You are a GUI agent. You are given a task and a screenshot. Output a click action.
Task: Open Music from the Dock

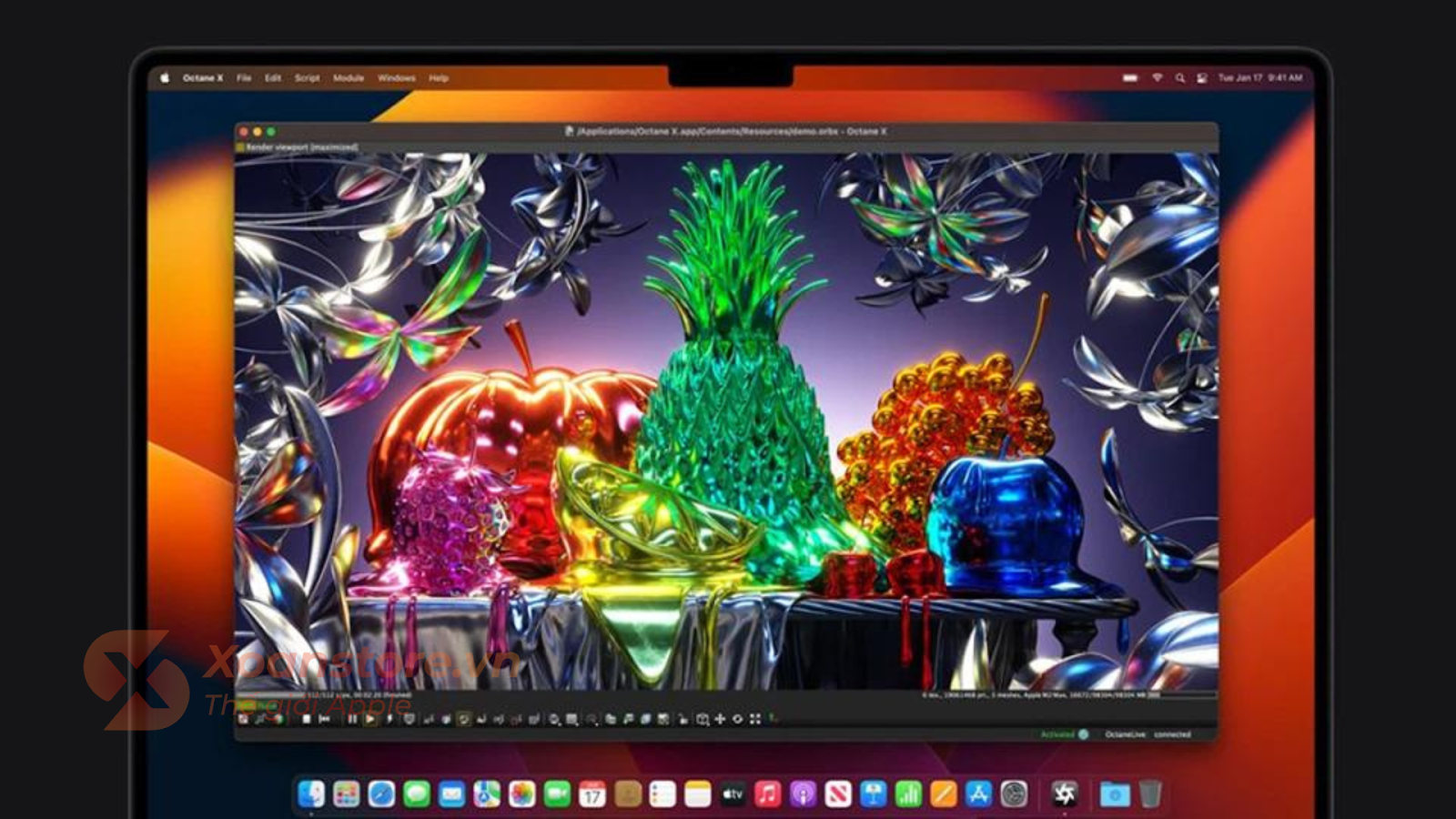coord(768,794)
